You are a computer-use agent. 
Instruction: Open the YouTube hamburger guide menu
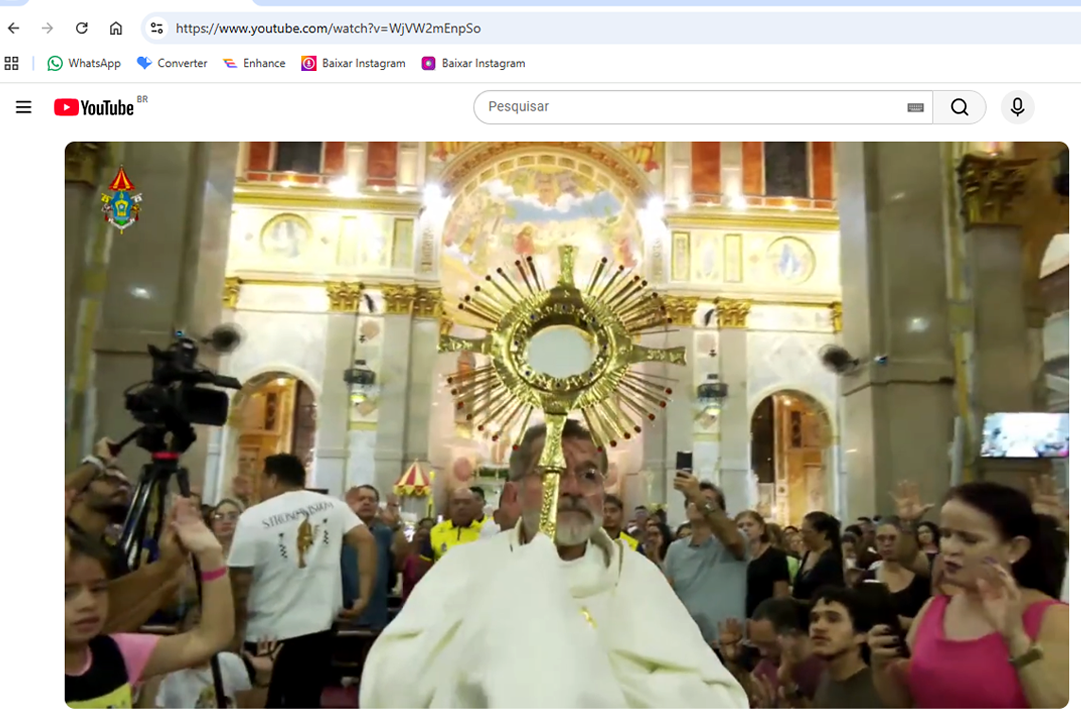(24, 107)
